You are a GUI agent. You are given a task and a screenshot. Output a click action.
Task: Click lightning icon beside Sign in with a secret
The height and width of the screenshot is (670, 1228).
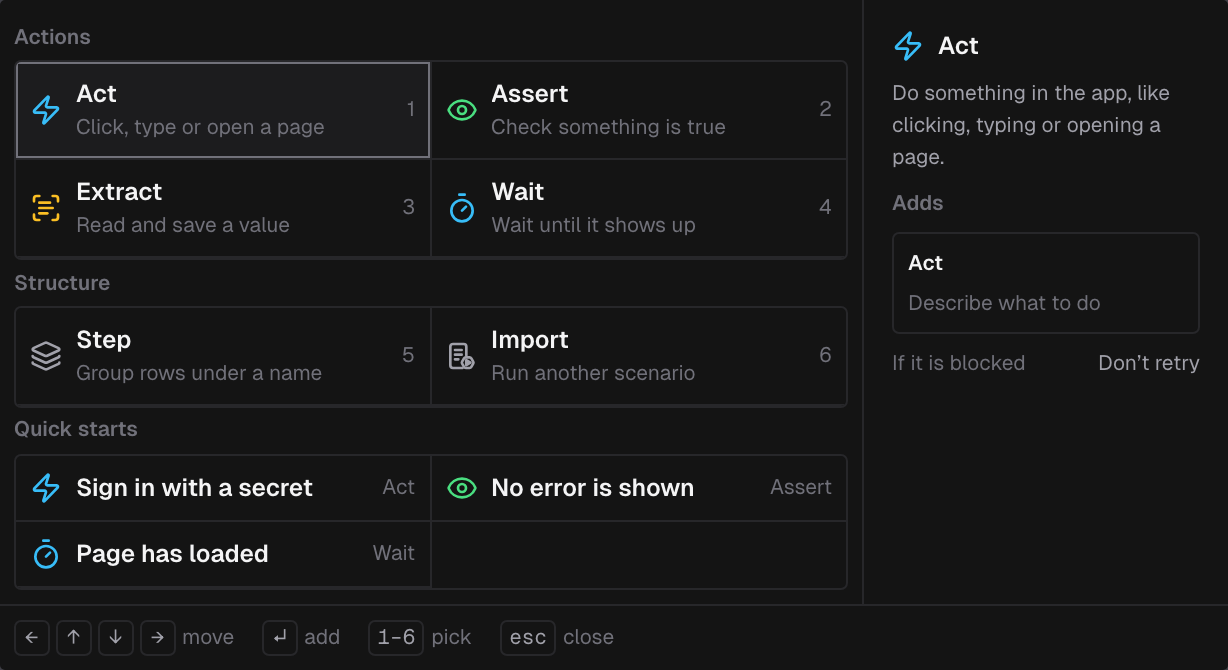point(46,488)
